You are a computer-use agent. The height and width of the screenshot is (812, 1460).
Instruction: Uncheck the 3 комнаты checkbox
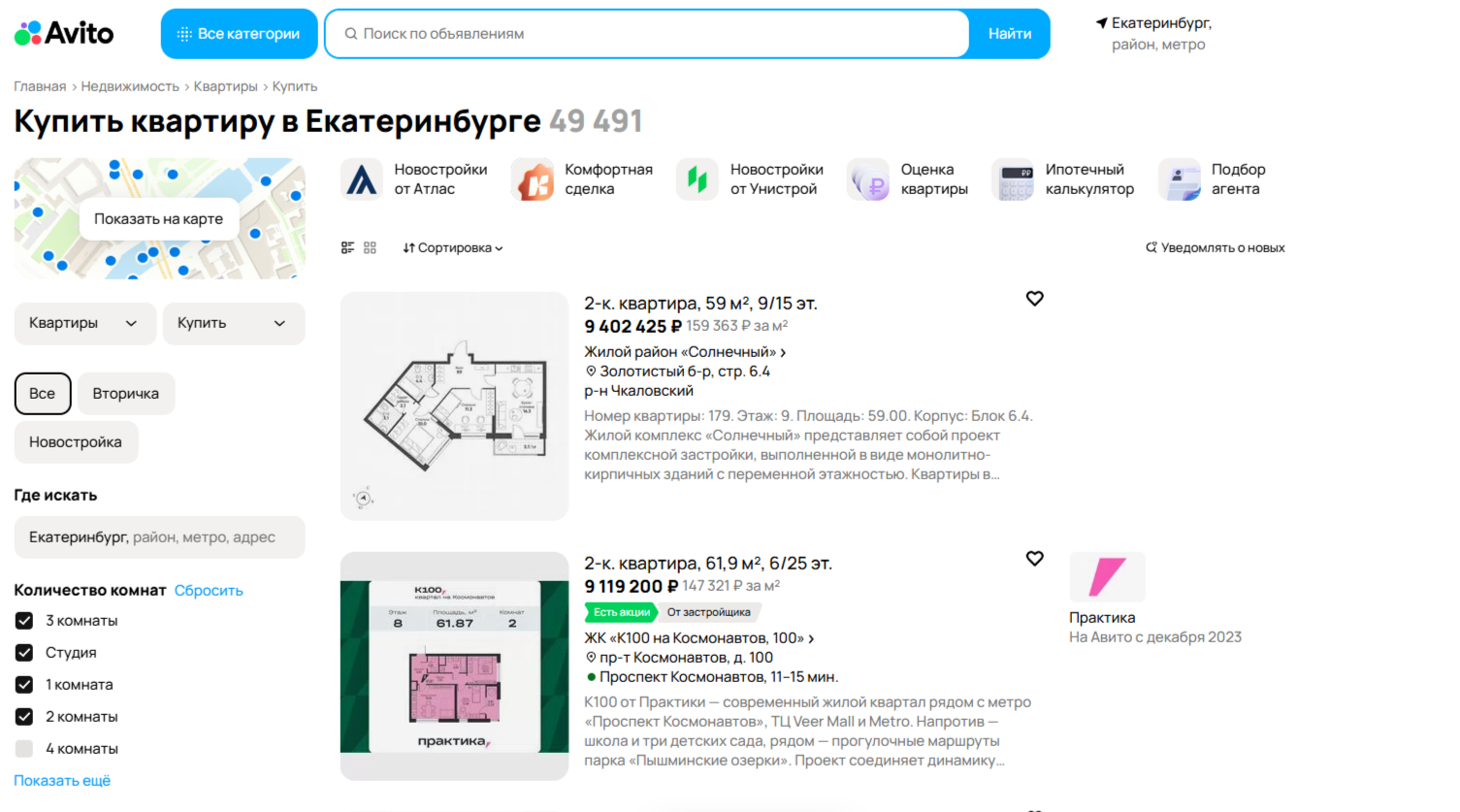point(24,621)
